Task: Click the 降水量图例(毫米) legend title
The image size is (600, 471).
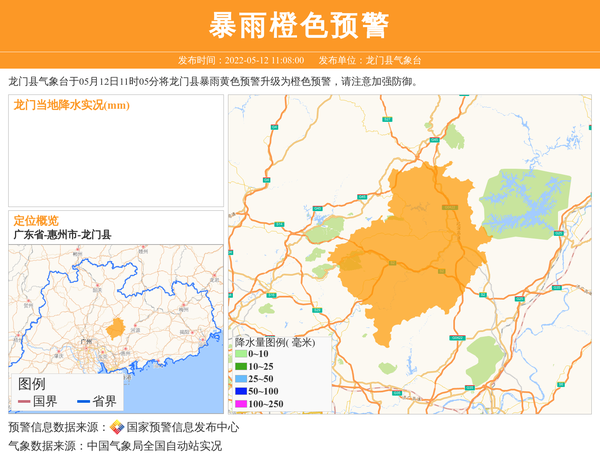Action: [275, 342]
